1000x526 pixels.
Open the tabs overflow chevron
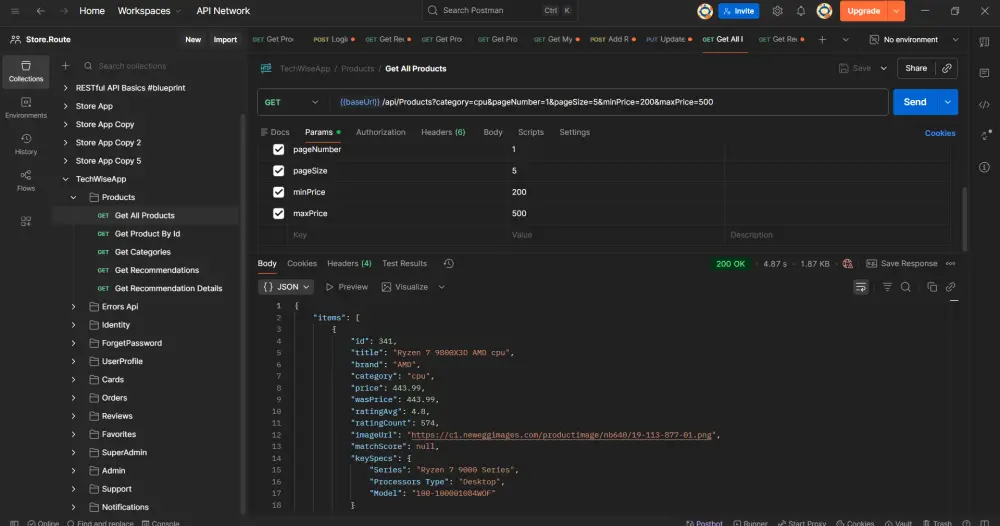coord(846,40)
